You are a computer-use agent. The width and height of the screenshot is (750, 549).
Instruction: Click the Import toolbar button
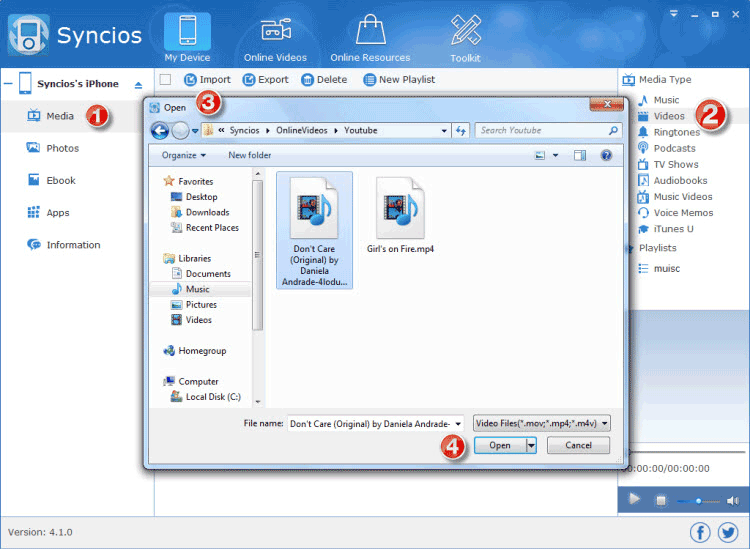pos(207,79)
